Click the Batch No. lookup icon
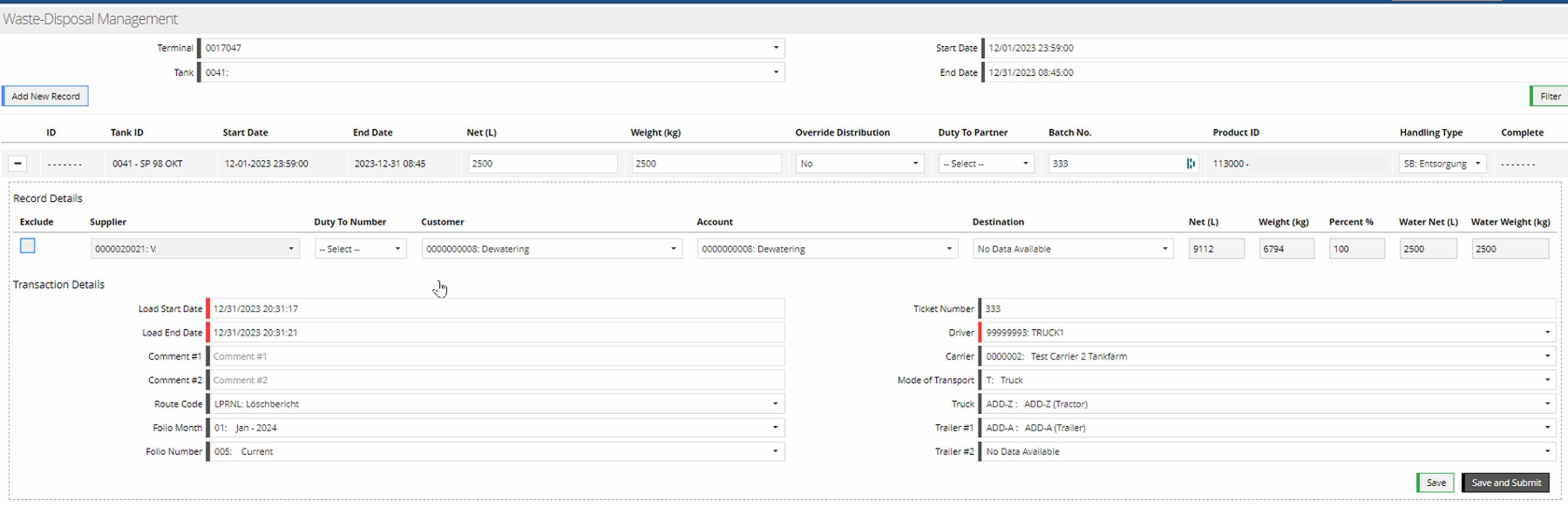 (x=1190, y=164)
